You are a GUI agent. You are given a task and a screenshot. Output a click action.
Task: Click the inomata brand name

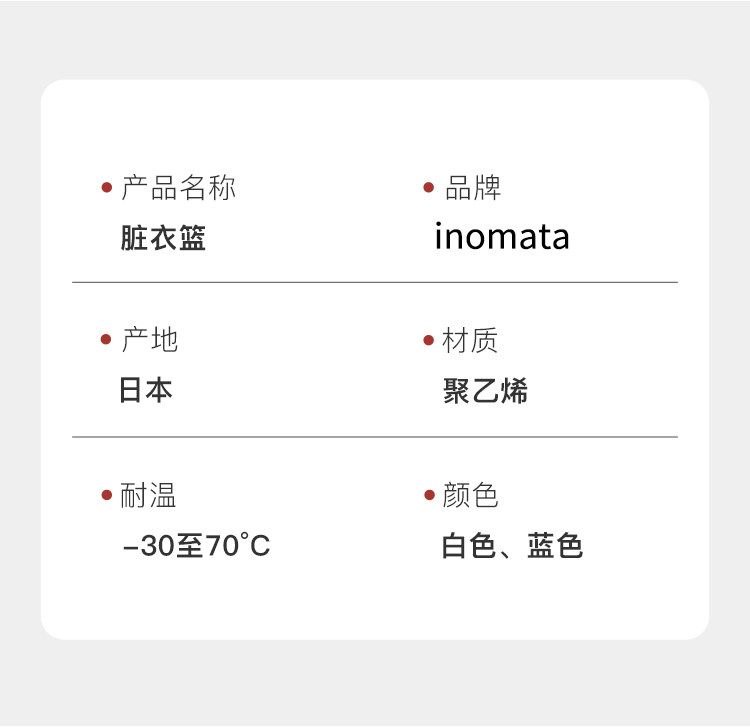coord(502,237)
